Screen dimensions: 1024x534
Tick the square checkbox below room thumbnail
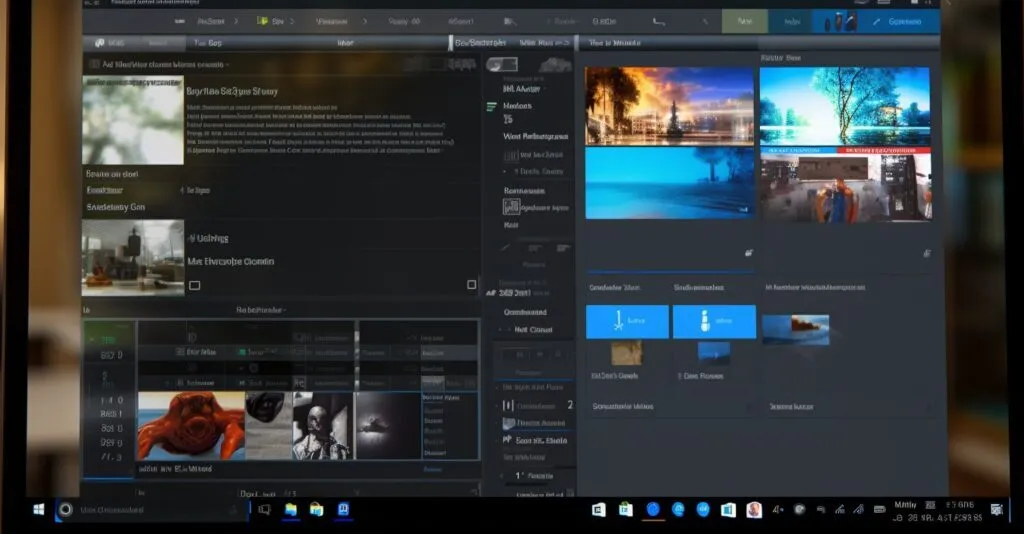(195, 285)
